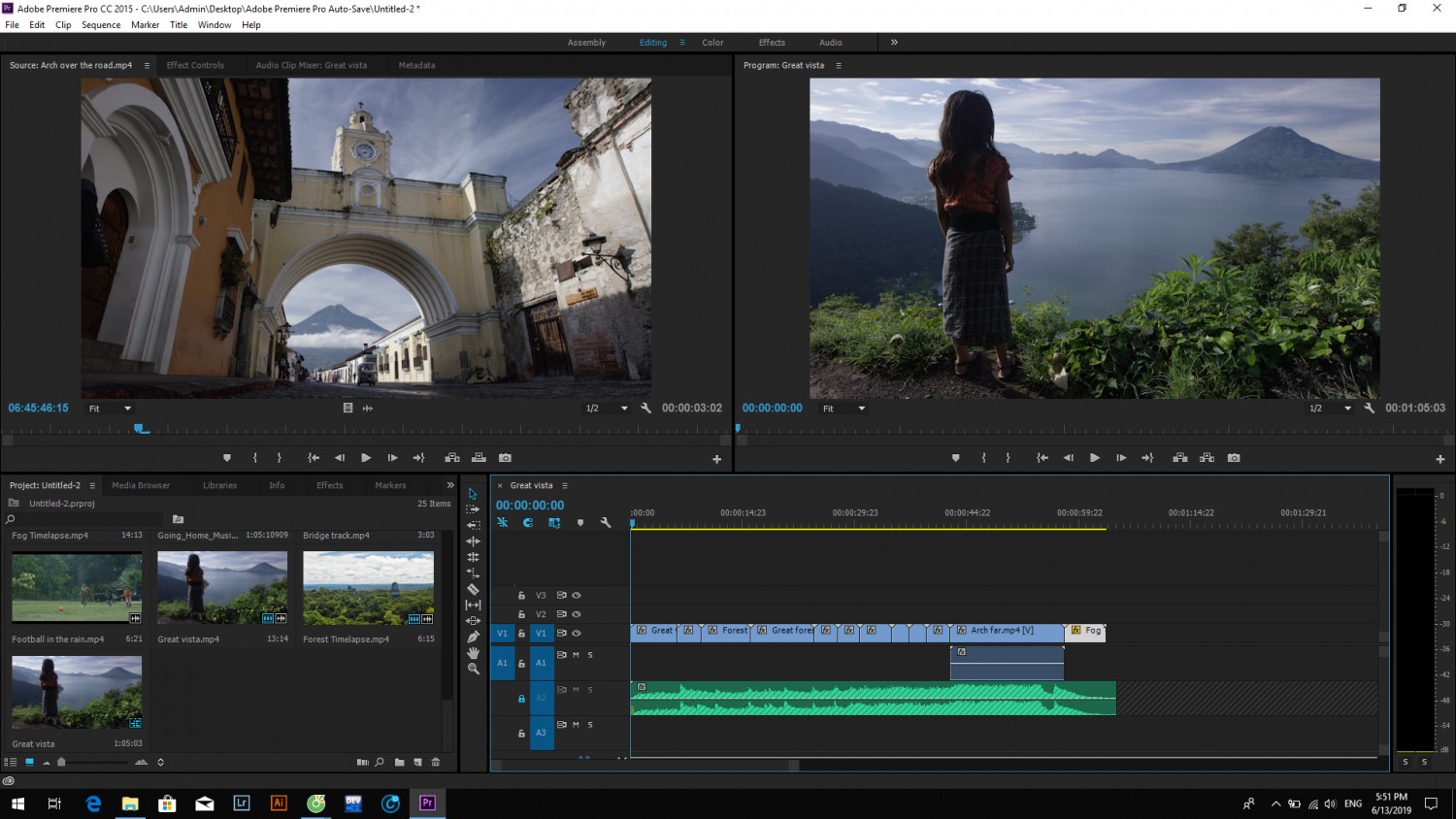Image resolution: width=1456 pixels, height=819 pixels.
Task: Play the Source monitor clip
Action: pyautogui.click(x=366, y=458)
